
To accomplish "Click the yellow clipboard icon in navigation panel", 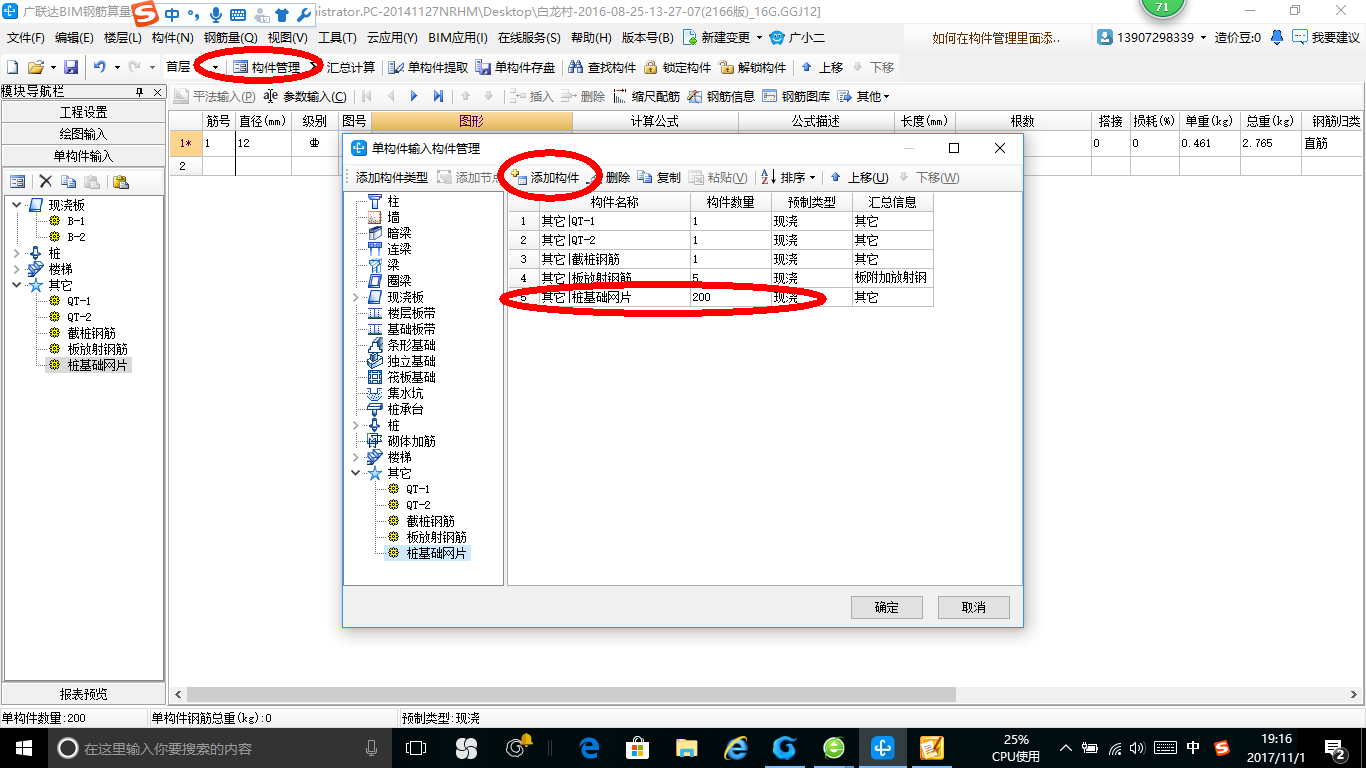I will coord(121,182).
